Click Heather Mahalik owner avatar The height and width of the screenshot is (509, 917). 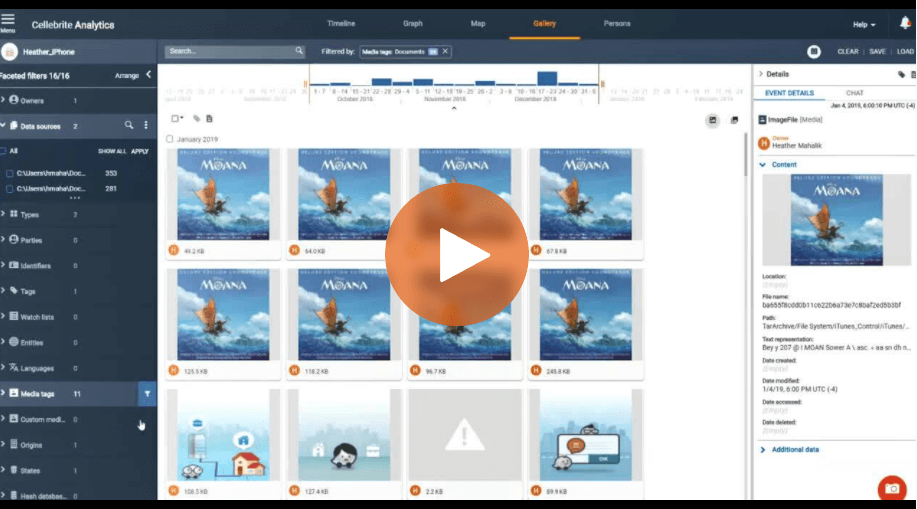coord(764,142)
